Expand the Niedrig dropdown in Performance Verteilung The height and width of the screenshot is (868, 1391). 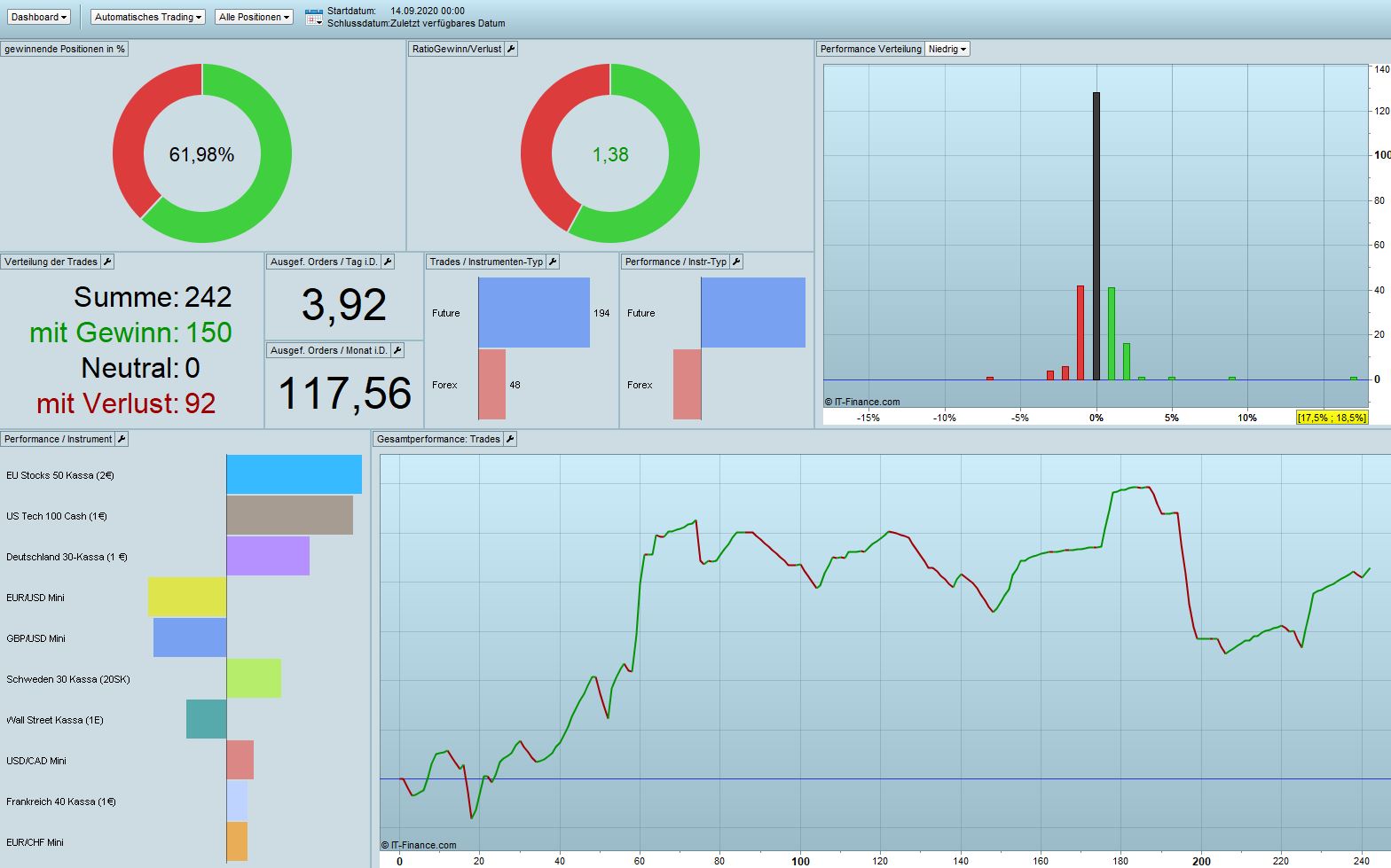tap(947, 49)
